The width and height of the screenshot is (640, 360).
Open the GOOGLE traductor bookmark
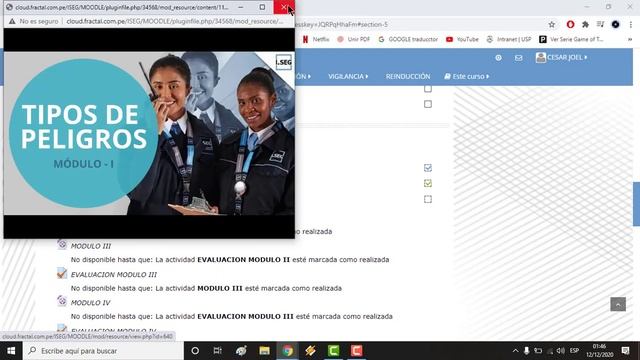point(408,39)
